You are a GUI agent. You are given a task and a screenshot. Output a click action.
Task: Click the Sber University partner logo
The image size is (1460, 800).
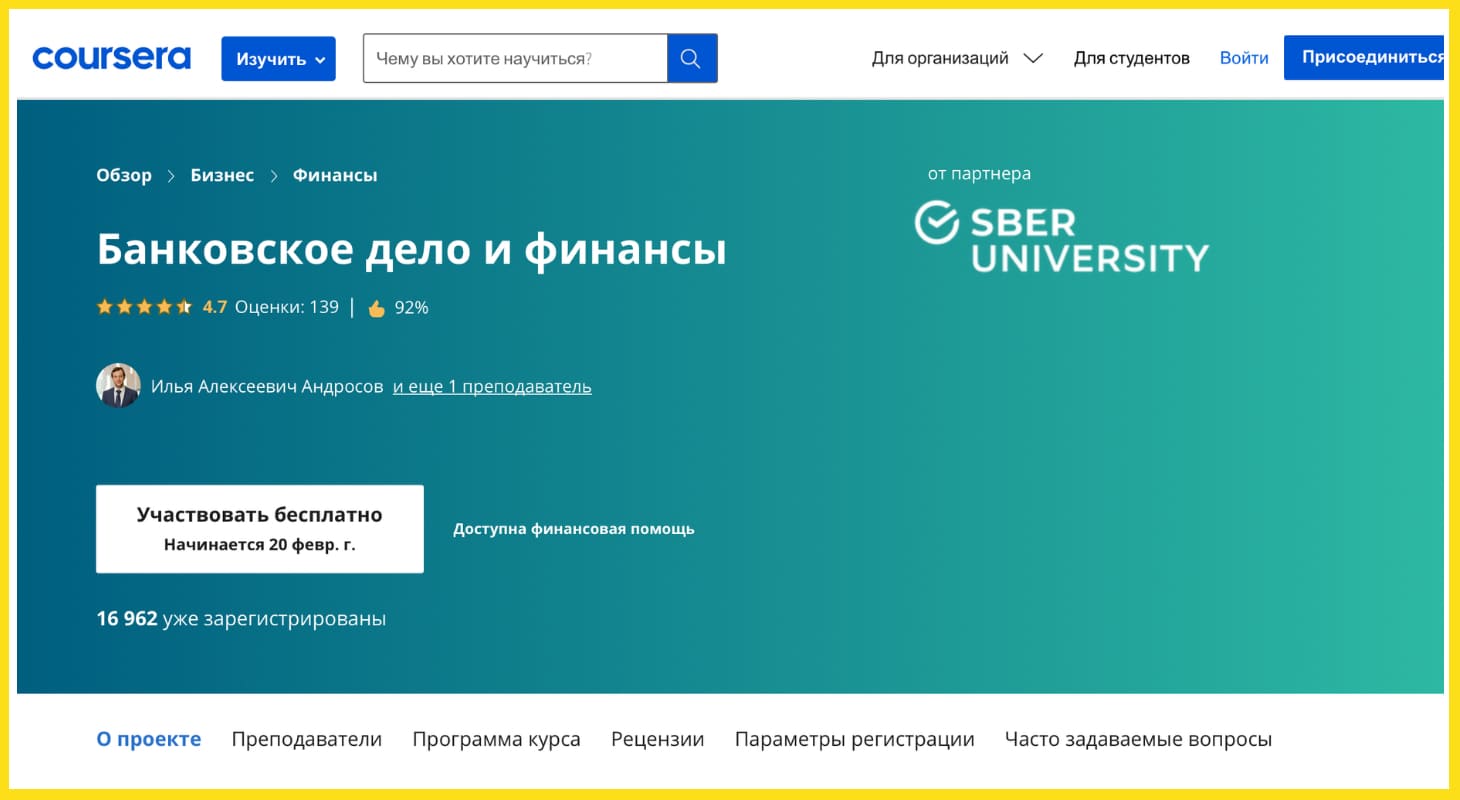1062,237
